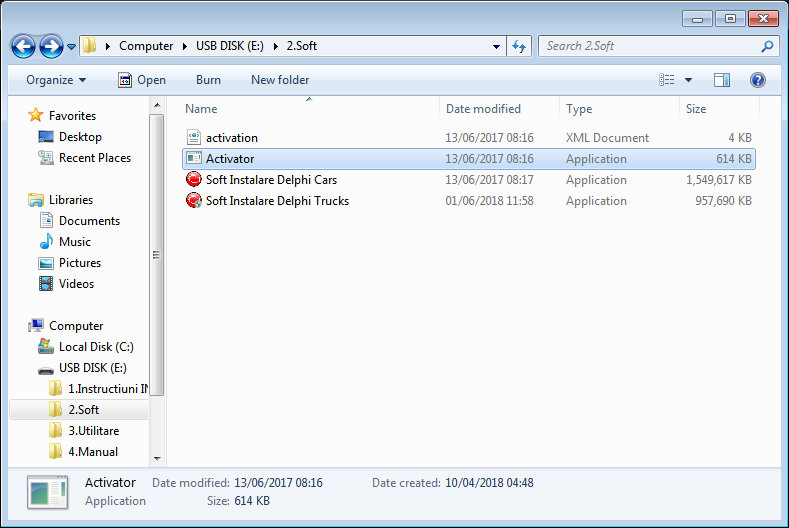Open the Organize menu
The width and height of the screenshot is (789, 528).
tap(56, 80)
